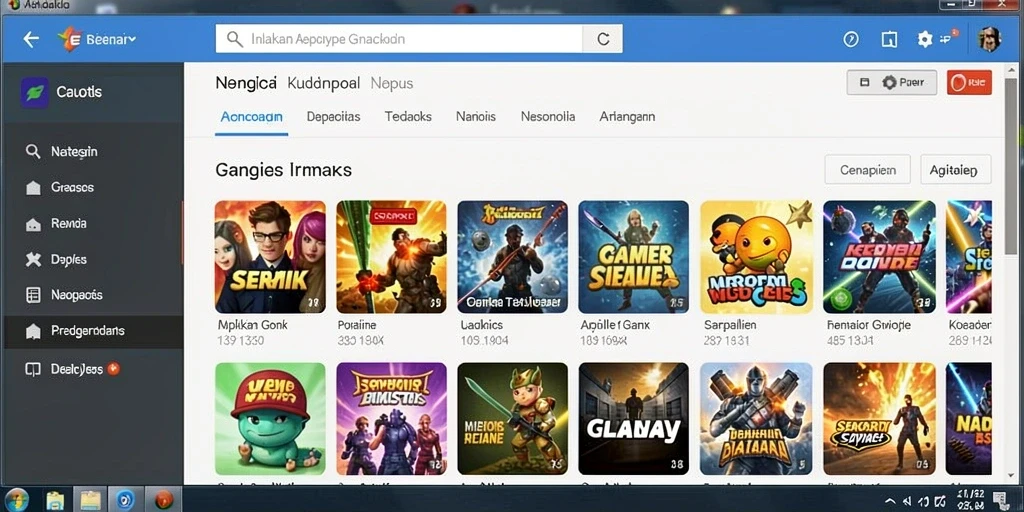
Task: Open the Meois Reiane sword game
Action: [513, 419]
